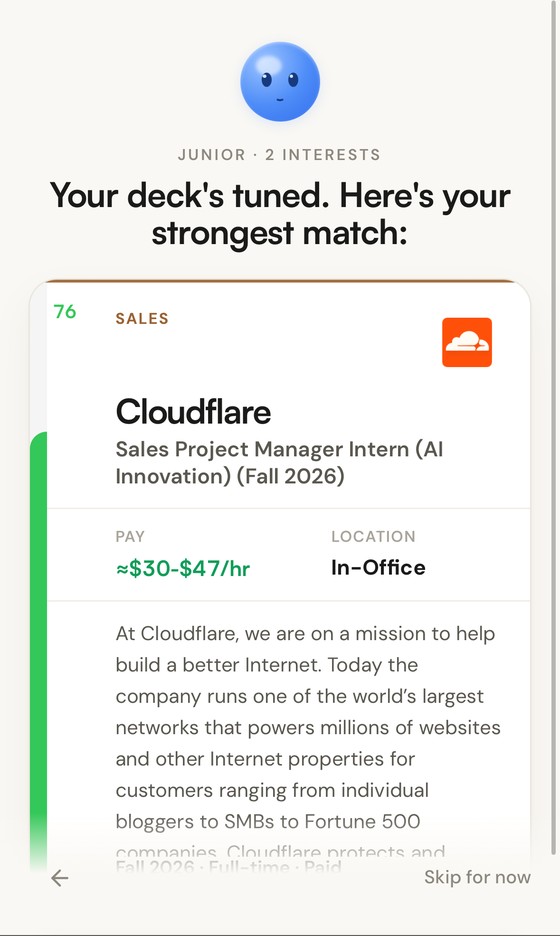560x936 pixels.
Task: Click the SALES category label
Action: [142, 319]
